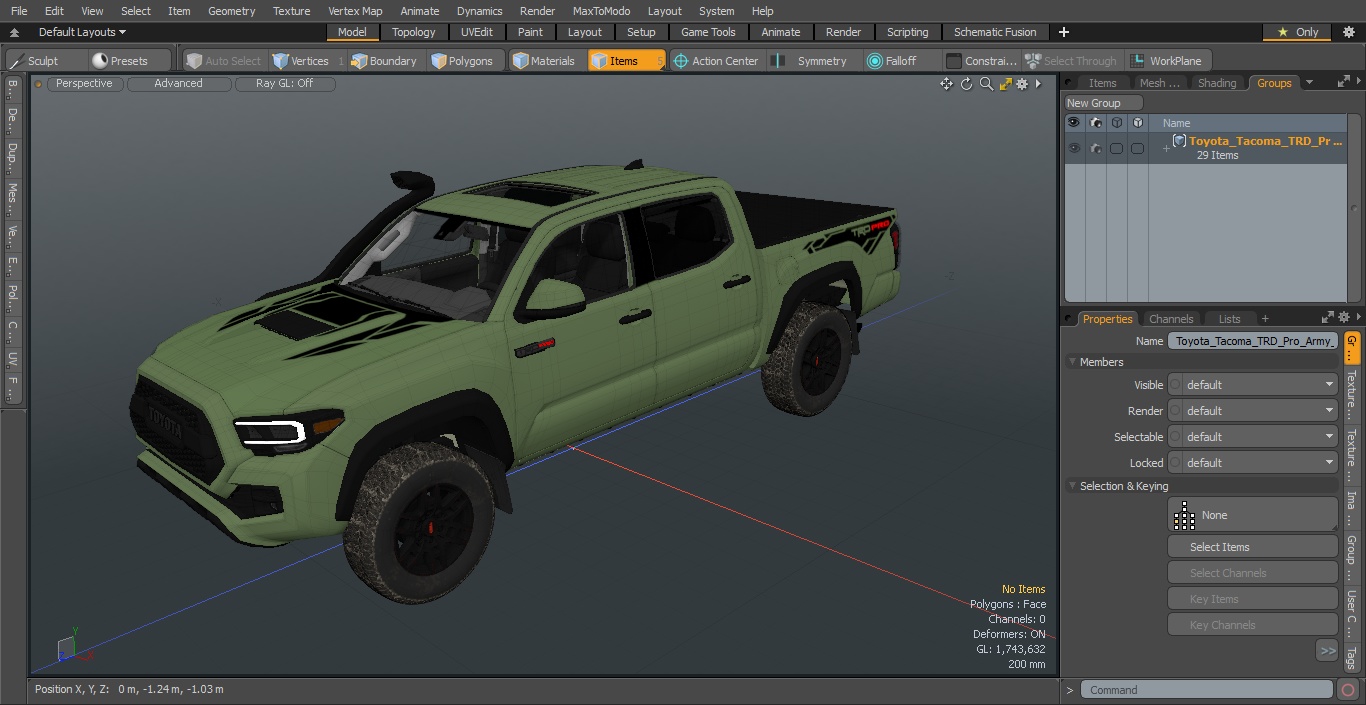Image resolution: width=1366 pixels, height=705 pixels.
Task: Toggle Auto Select
Action: coord(224,61)
